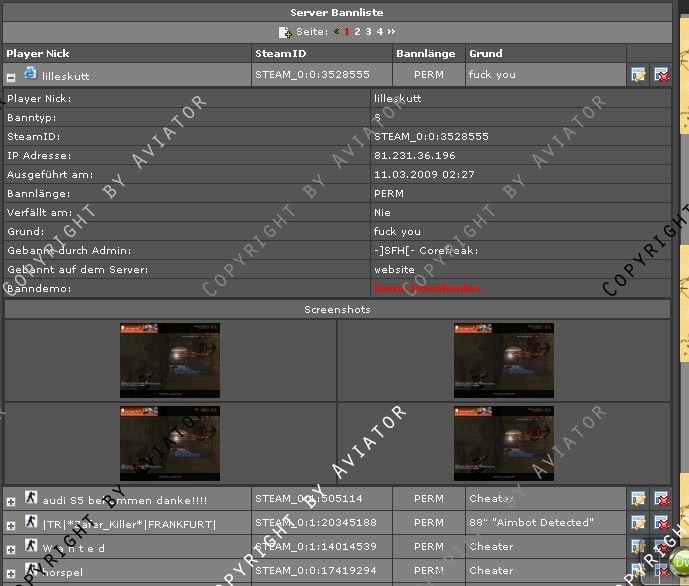689x586 pixels.
Task: Expand the horspel ban entry
Action: coord(11,573)
